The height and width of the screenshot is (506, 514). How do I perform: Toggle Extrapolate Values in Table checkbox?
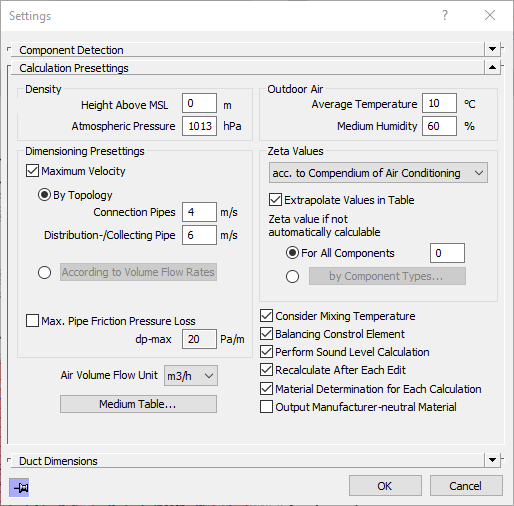275,200
